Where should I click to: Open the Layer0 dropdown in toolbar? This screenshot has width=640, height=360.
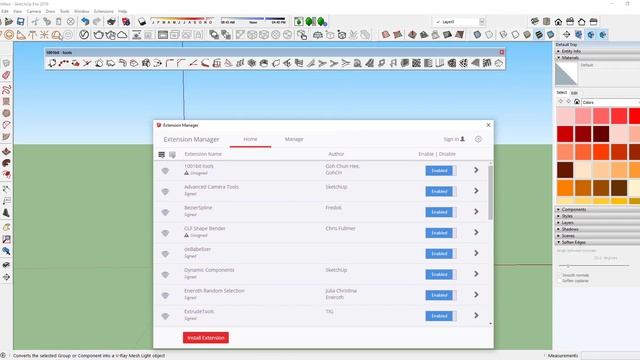coord(482,22)
